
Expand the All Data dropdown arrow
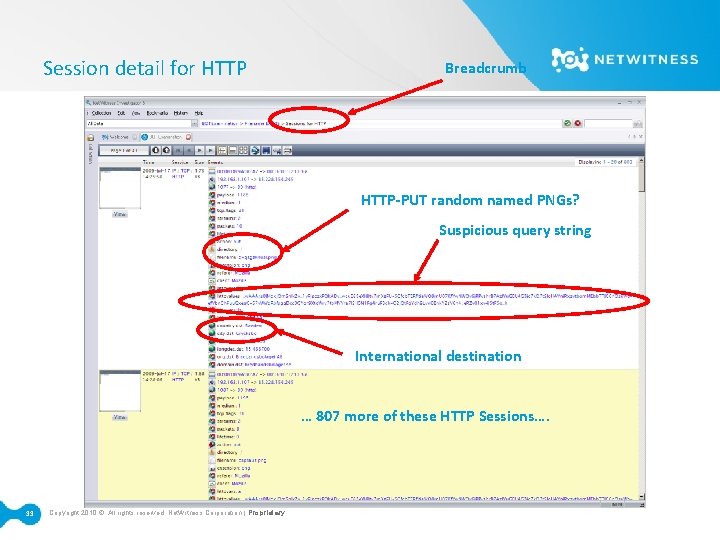tap(194, 124)
